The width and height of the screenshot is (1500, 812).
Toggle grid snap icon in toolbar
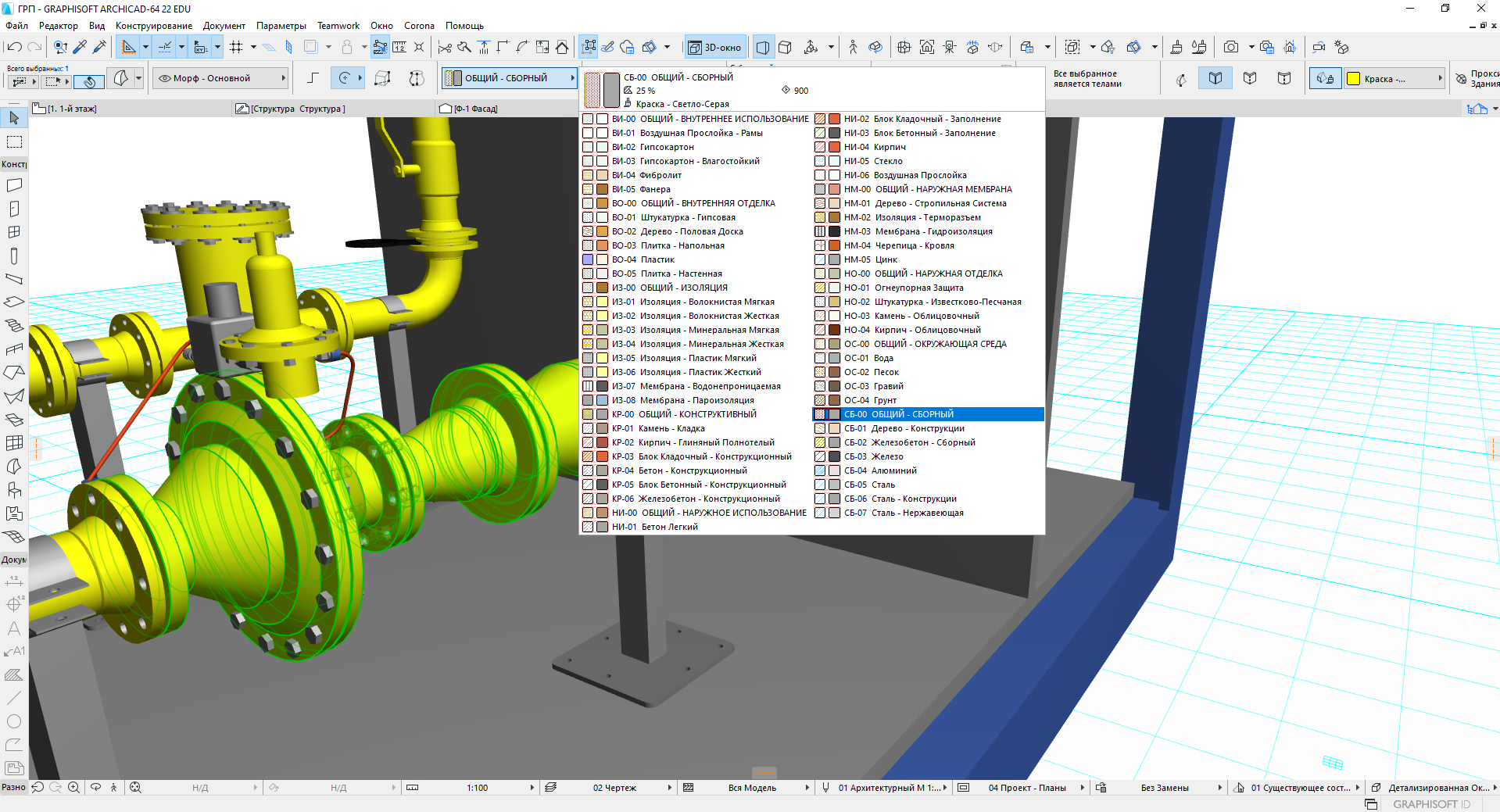click(236, 47)
